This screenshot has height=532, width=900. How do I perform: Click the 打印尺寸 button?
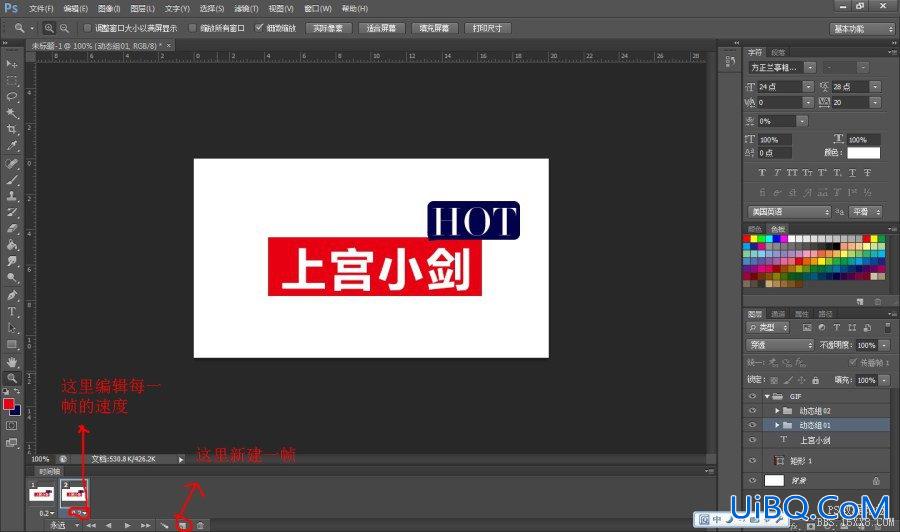(x=487, y=28)
